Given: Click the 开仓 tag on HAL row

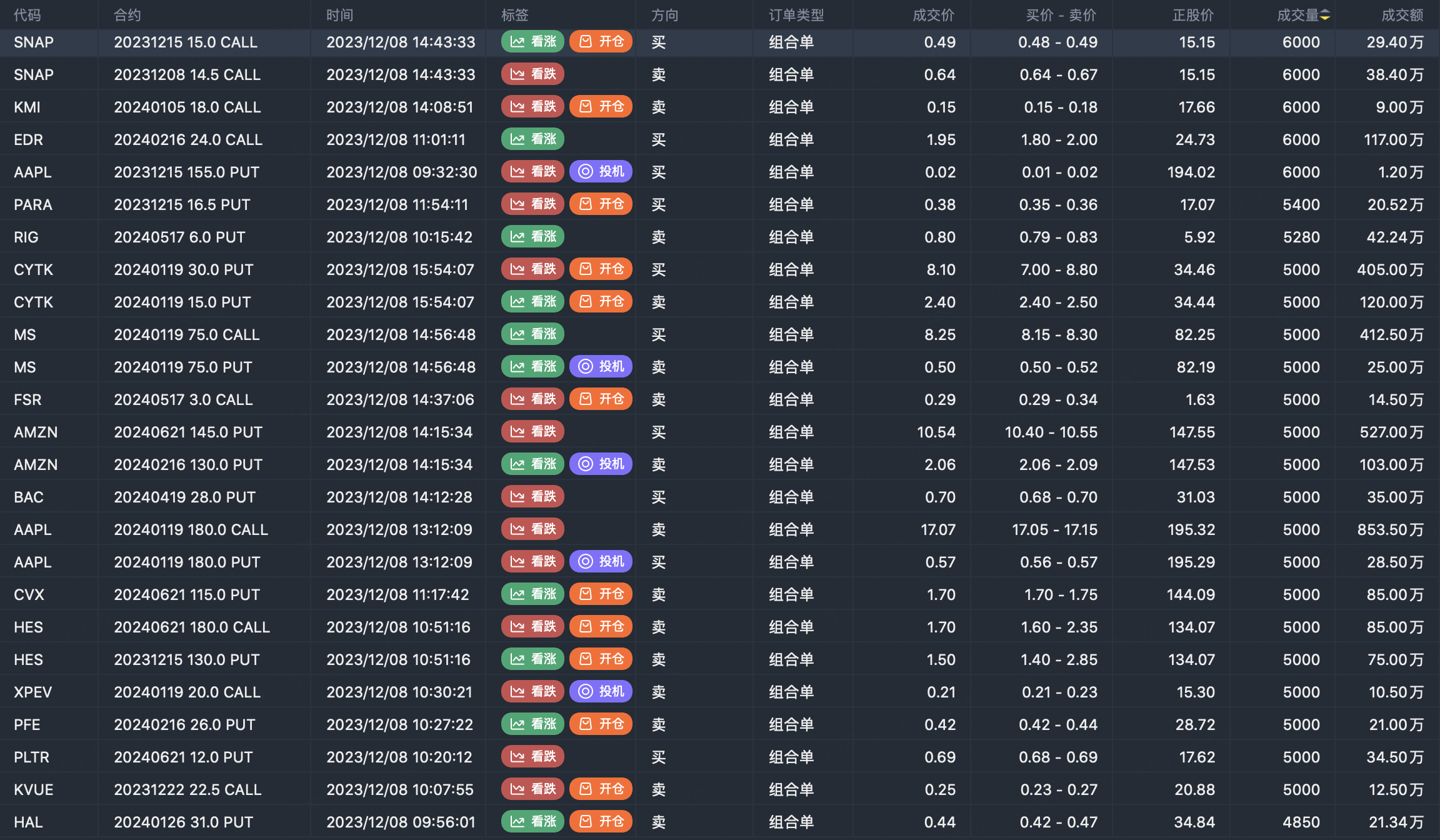Looking at the screenshot, I should [x=601, y=822].
